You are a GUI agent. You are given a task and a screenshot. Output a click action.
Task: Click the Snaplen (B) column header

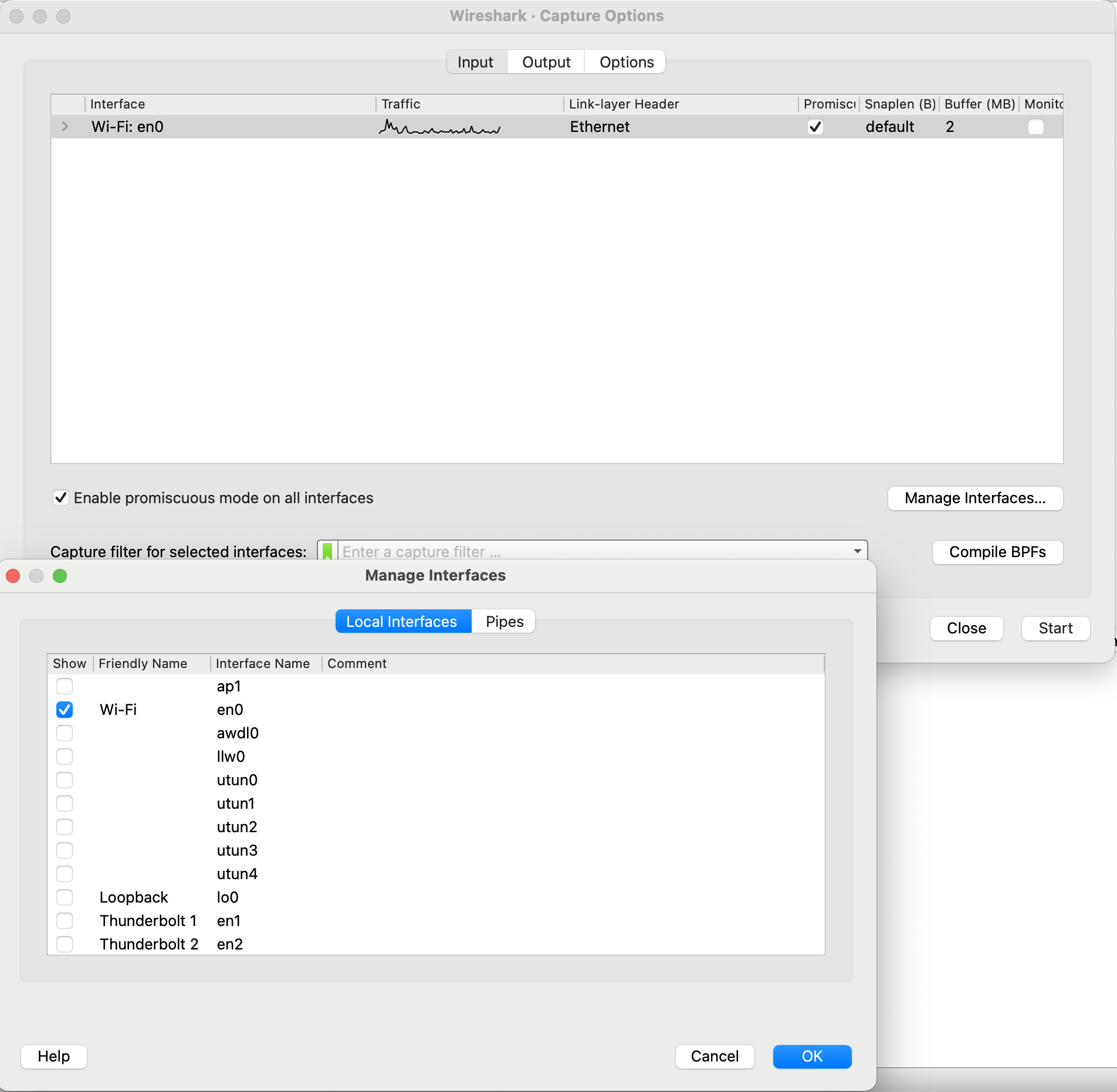click(x=900, y=104)
